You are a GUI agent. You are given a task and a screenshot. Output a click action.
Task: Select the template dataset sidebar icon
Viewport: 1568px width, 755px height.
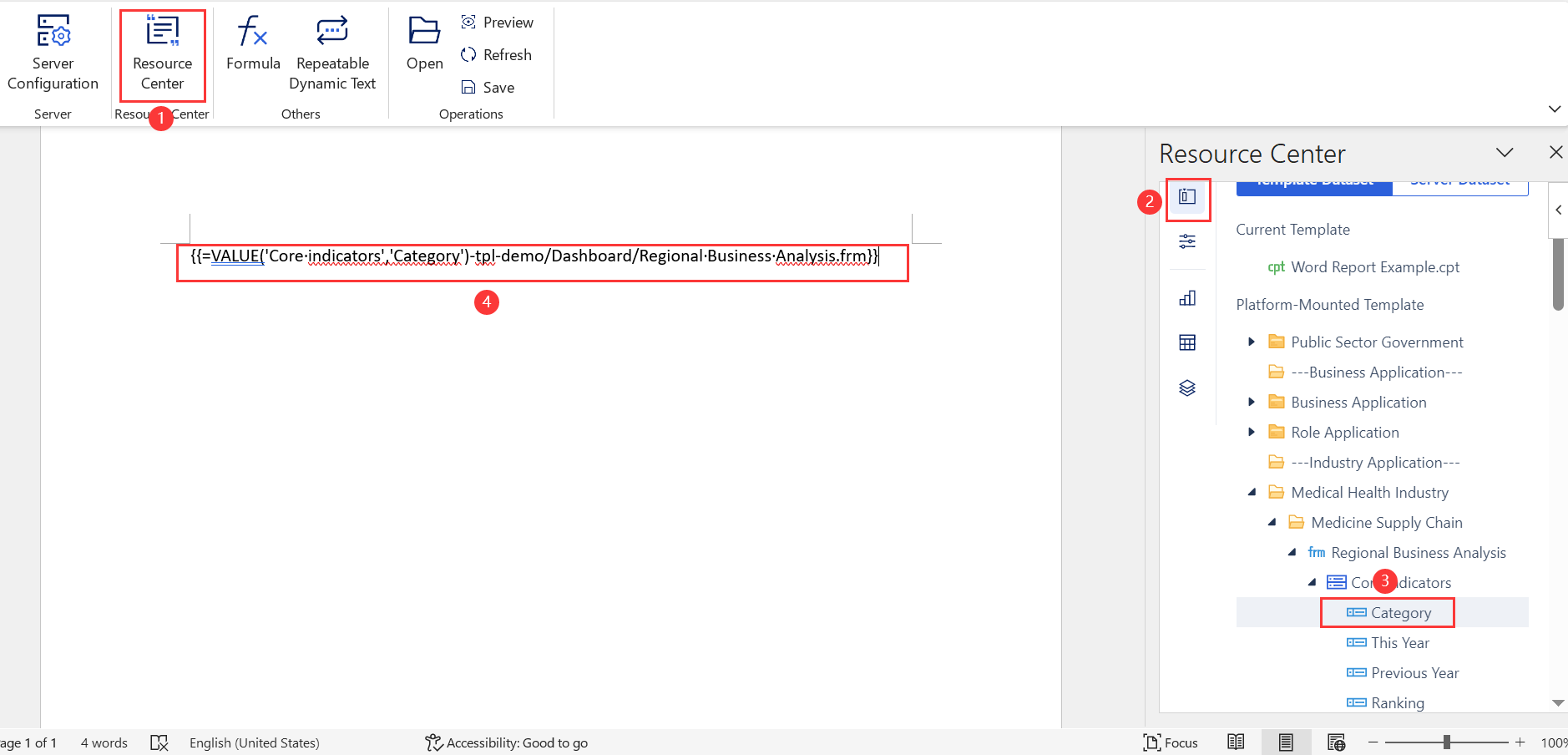(1187, 197)
